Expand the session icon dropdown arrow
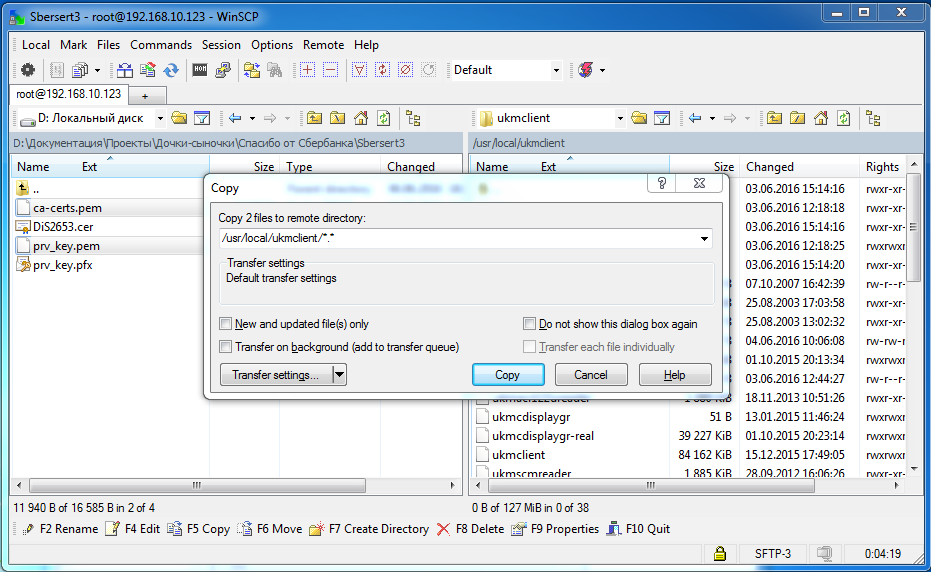 click(x=603, y=70)
